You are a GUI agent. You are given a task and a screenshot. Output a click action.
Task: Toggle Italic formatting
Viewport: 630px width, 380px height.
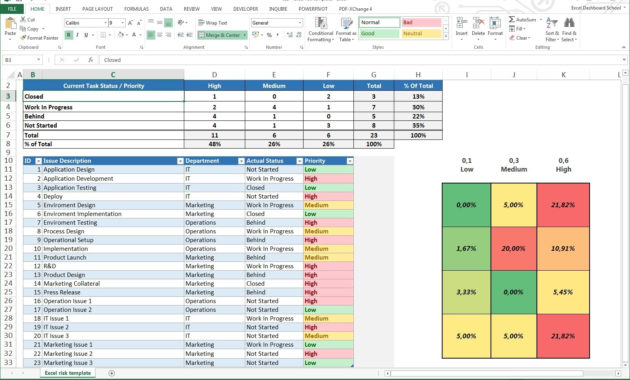point(77,35)
